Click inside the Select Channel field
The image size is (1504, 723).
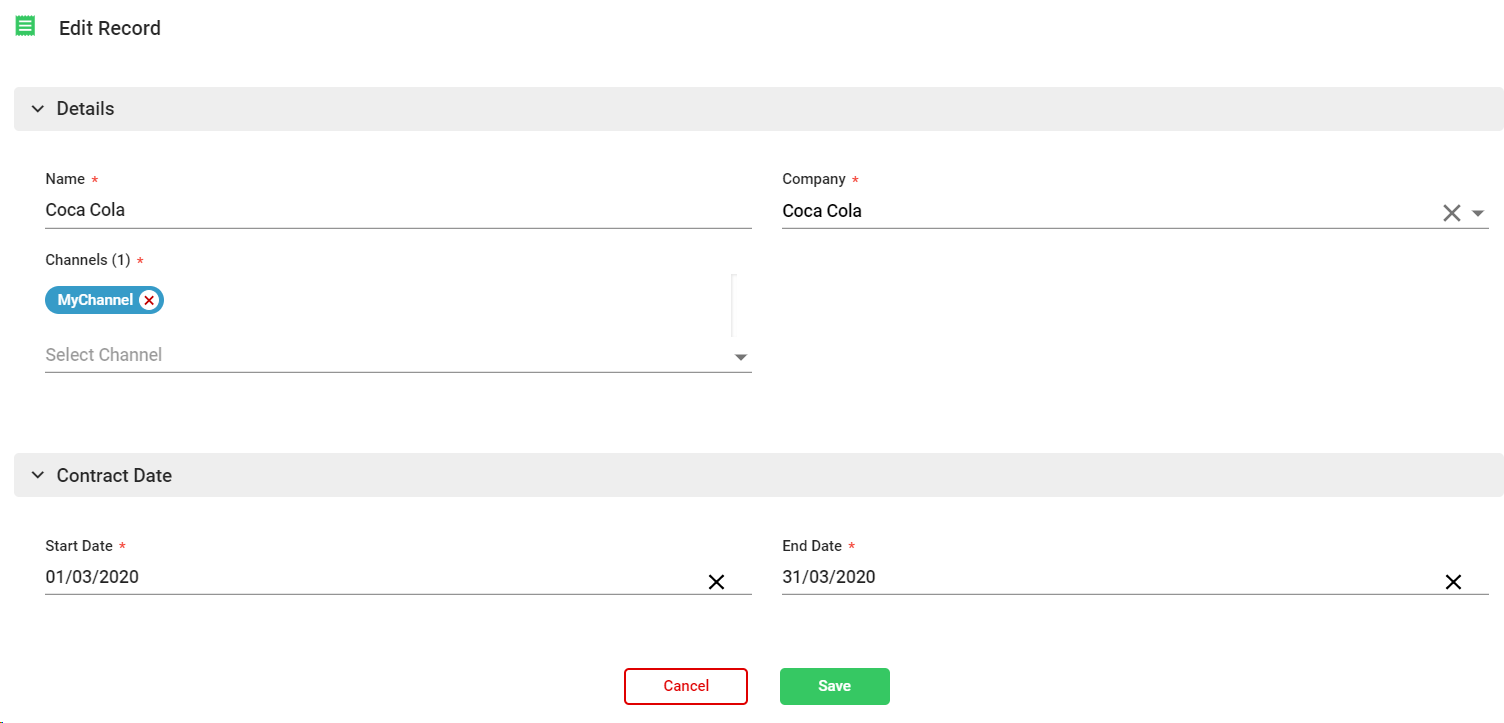(380, 355)
